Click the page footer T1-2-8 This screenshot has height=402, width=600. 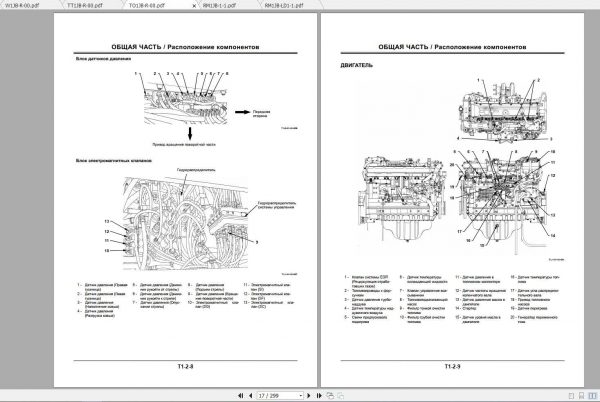[186, 366]
